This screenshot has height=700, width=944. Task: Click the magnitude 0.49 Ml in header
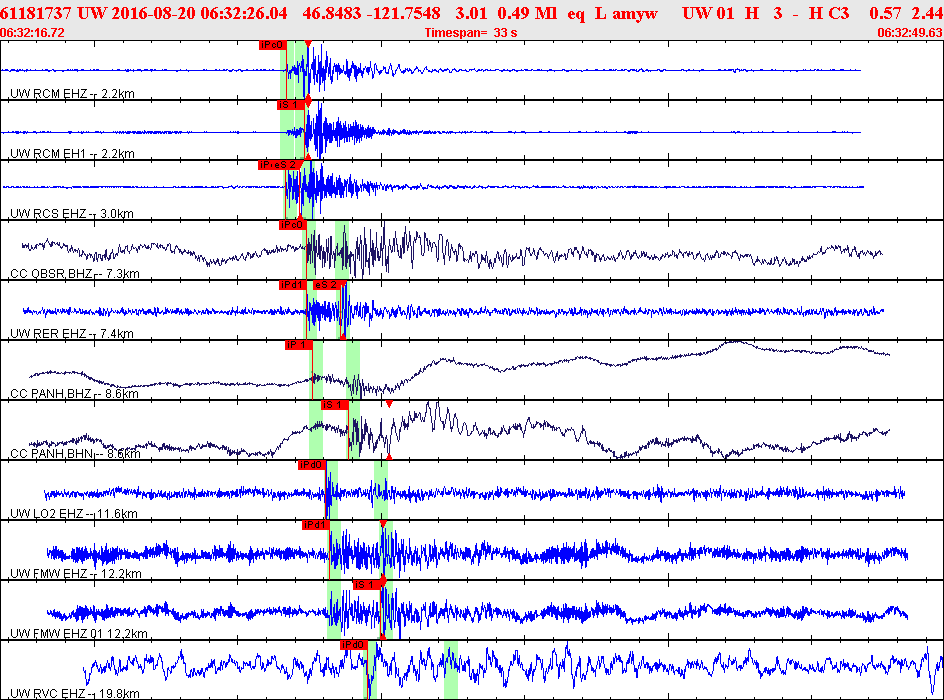point(527,13)
